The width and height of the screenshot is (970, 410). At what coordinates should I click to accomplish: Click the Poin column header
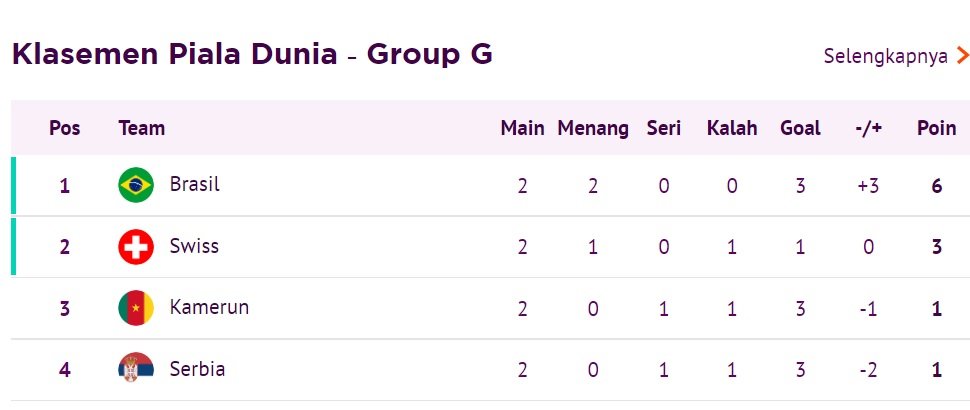(937, 128)
